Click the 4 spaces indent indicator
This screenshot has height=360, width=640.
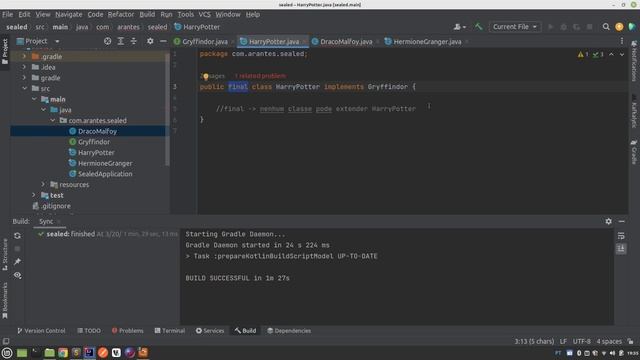[609, 341]
